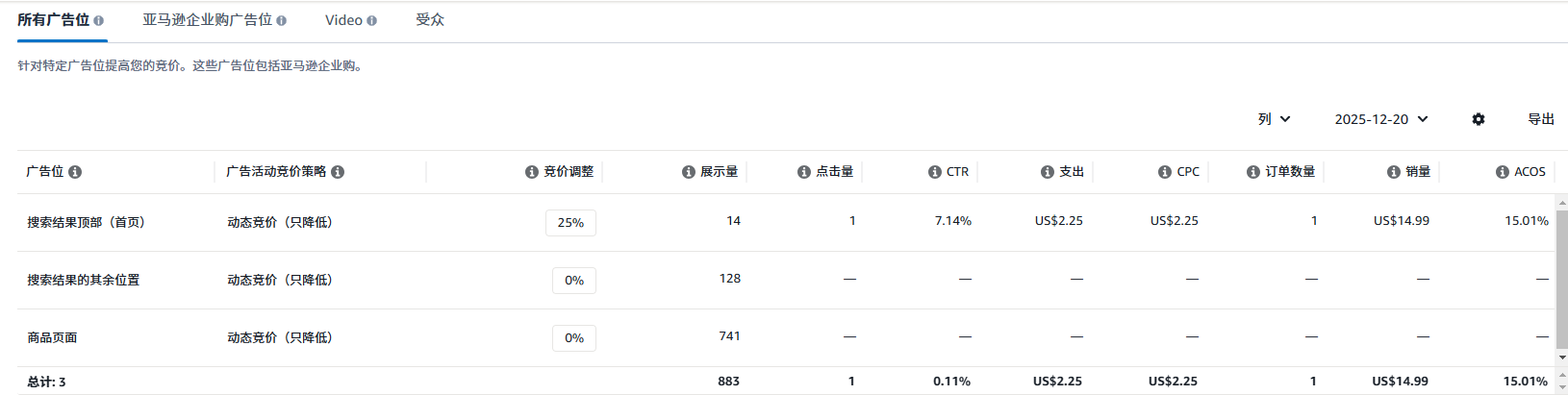
Task: Switch to the Video tab
Action: pos(343,20)
